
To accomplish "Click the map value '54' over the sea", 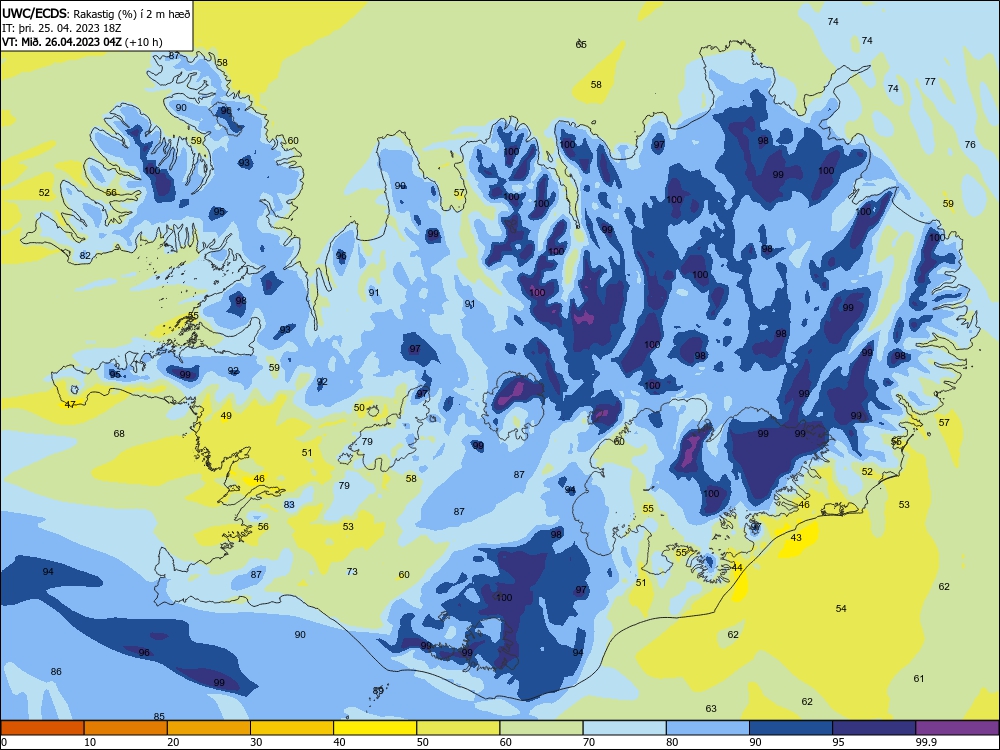I will (841, 608).
